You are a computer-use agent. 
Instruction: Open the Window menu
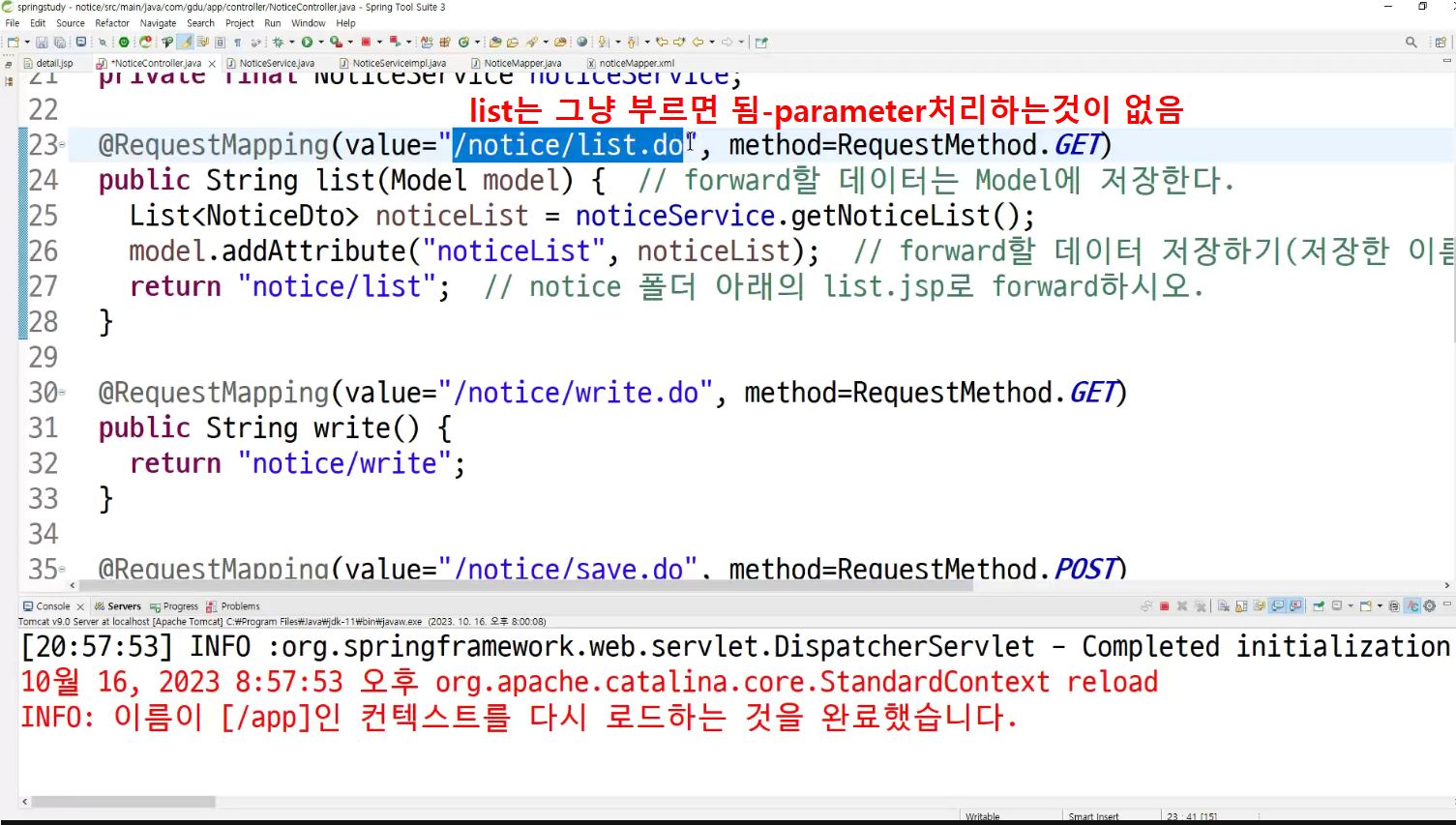click(x=309, y=23)
